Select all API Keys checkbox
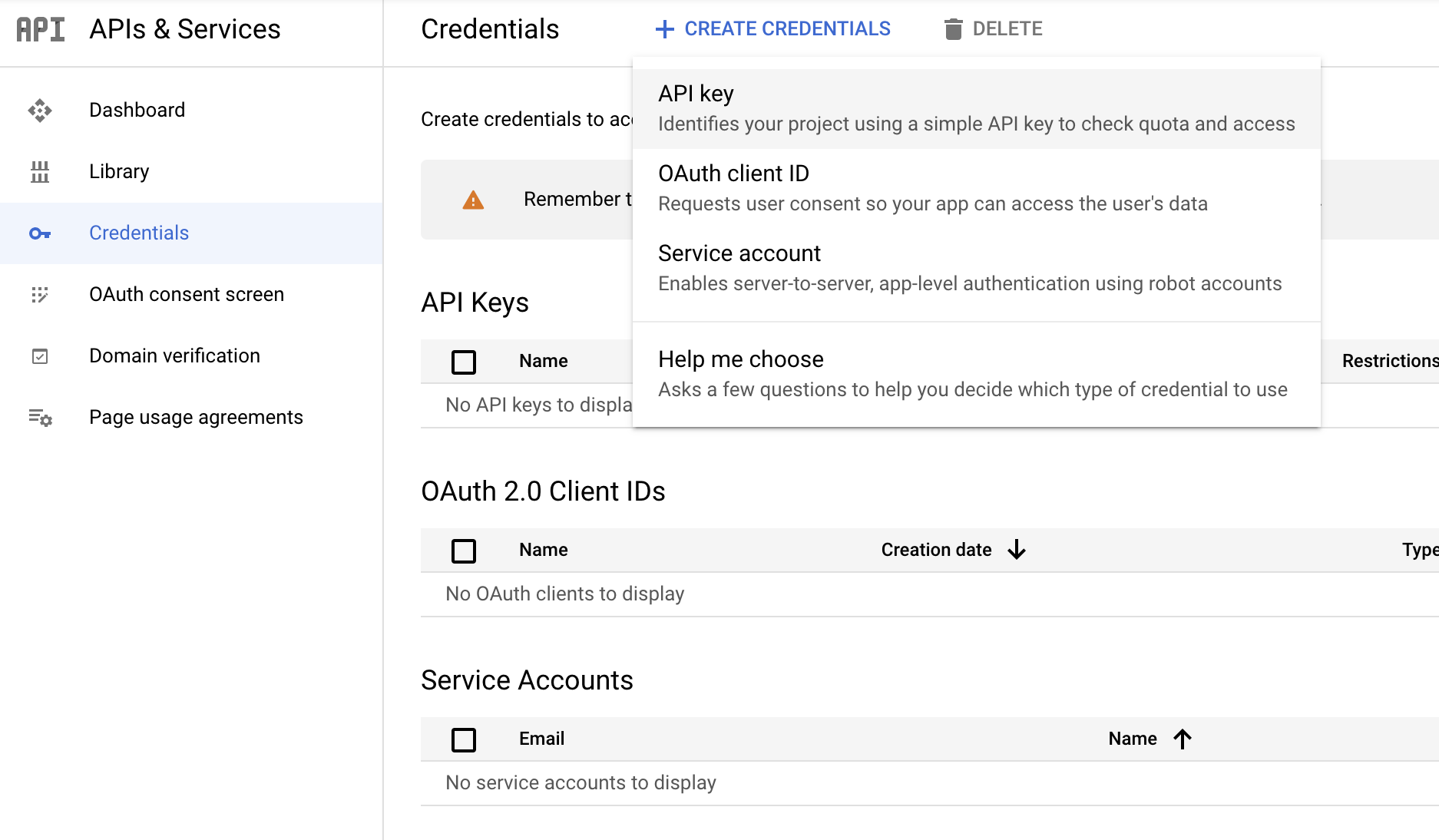The image size is (1439, 840). [x=464, y=362]
